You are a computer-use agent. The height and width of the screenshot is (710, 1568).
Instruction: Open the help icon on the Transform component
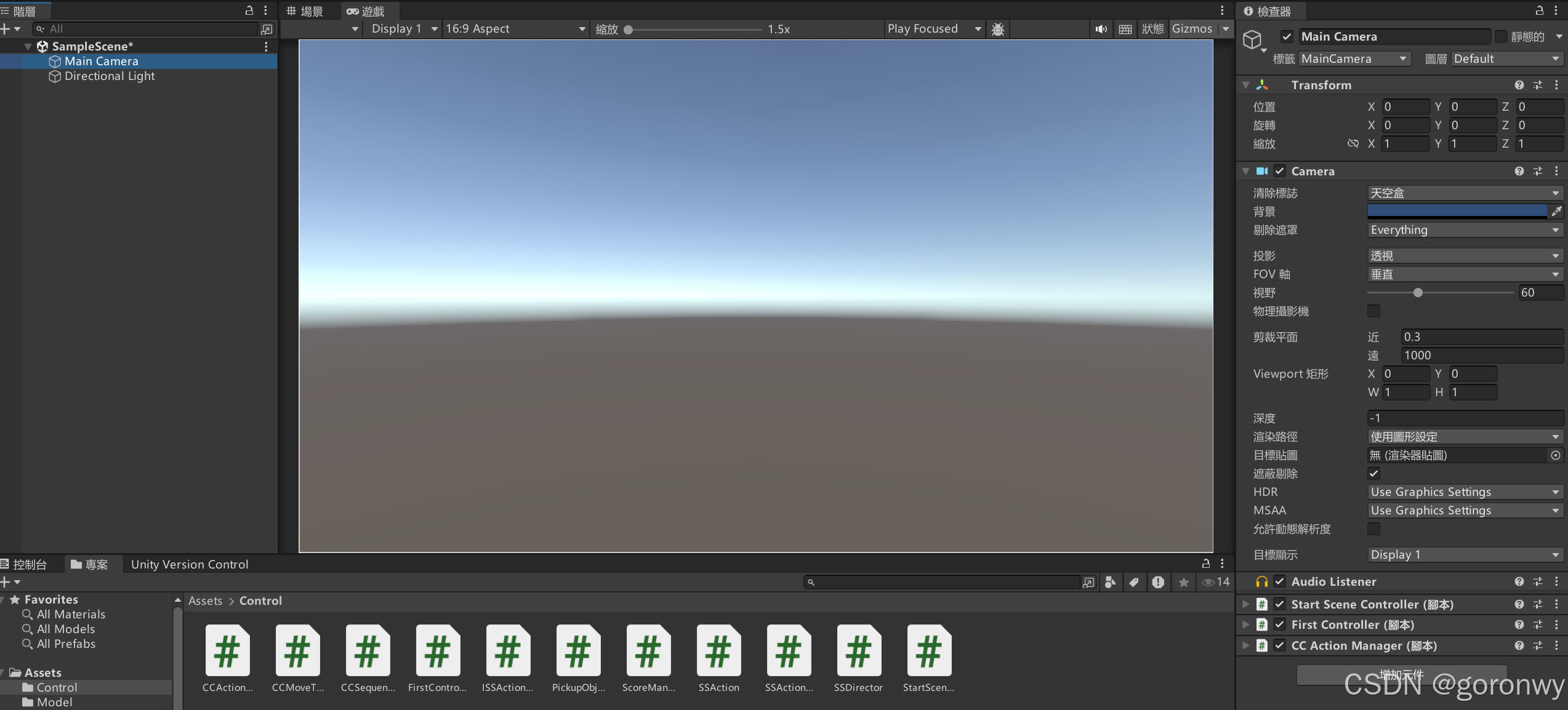click(1519, 84)
